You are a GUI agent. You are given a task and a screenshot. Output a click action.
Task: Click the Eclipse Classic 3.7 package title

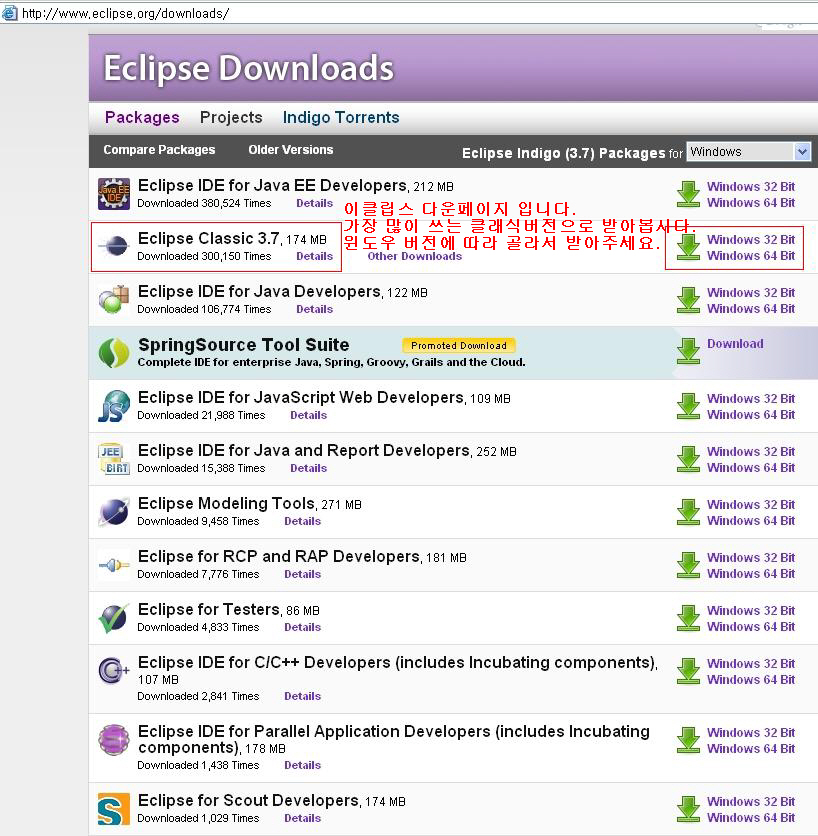209,238
